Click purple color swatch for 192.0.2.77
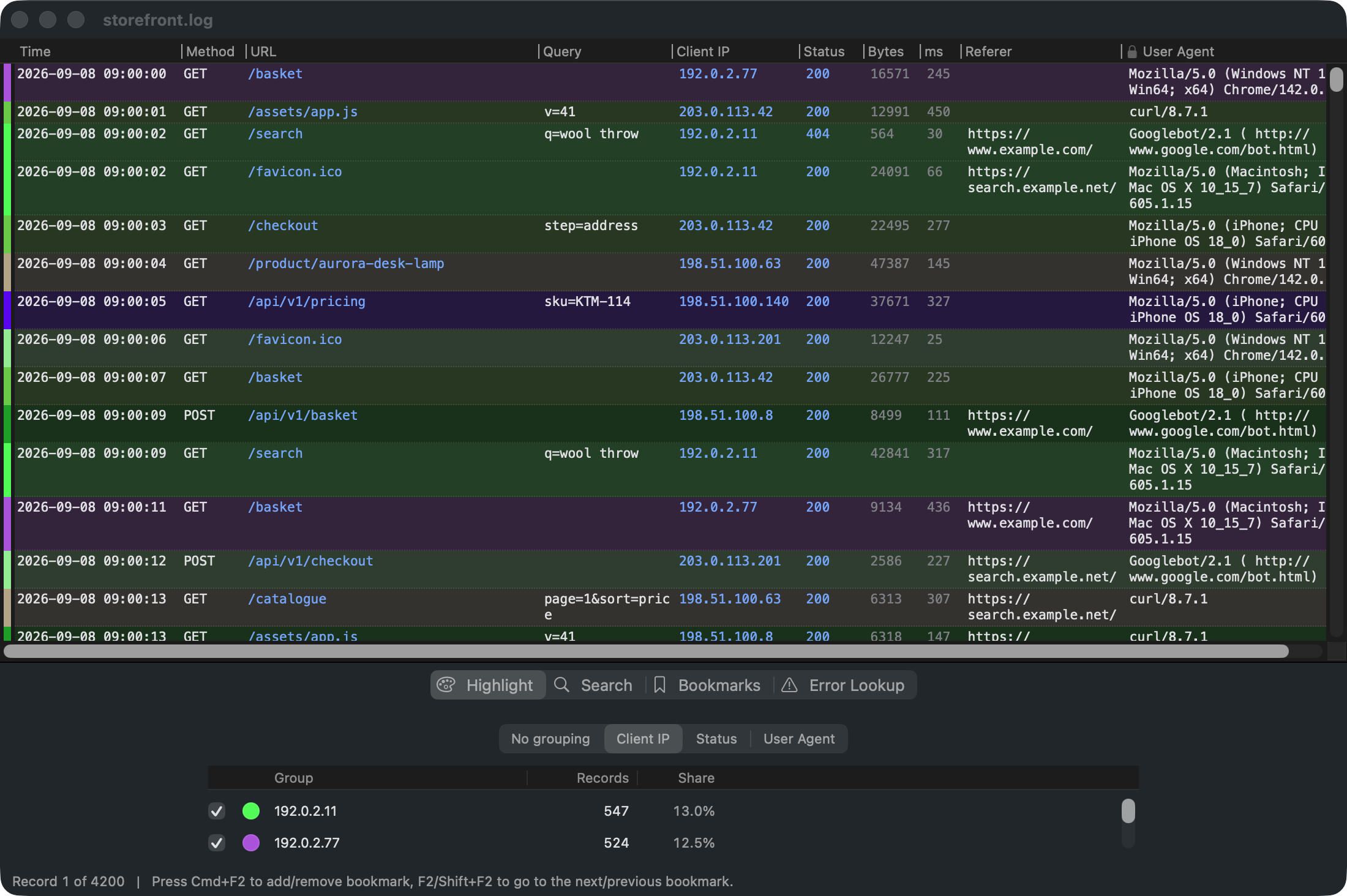This screenshot has width=1347, height=896. 251,843
